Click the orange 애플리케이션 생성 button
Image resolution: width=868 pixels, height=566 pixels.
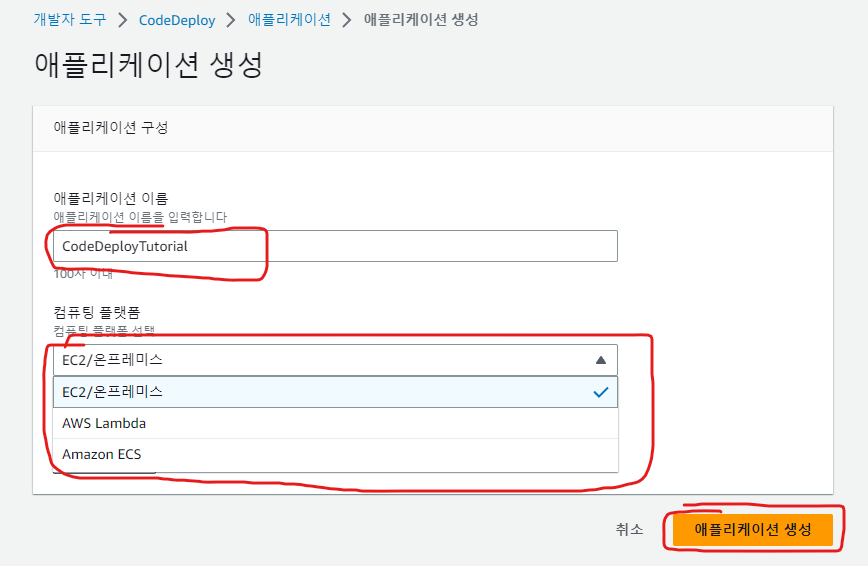click(x=753, y=529)
